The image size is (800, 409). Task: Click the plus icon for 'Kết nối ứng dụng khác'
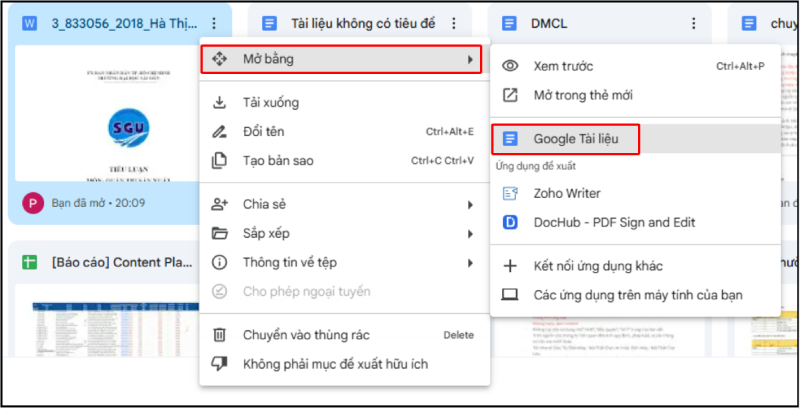(x=510, y=266)
